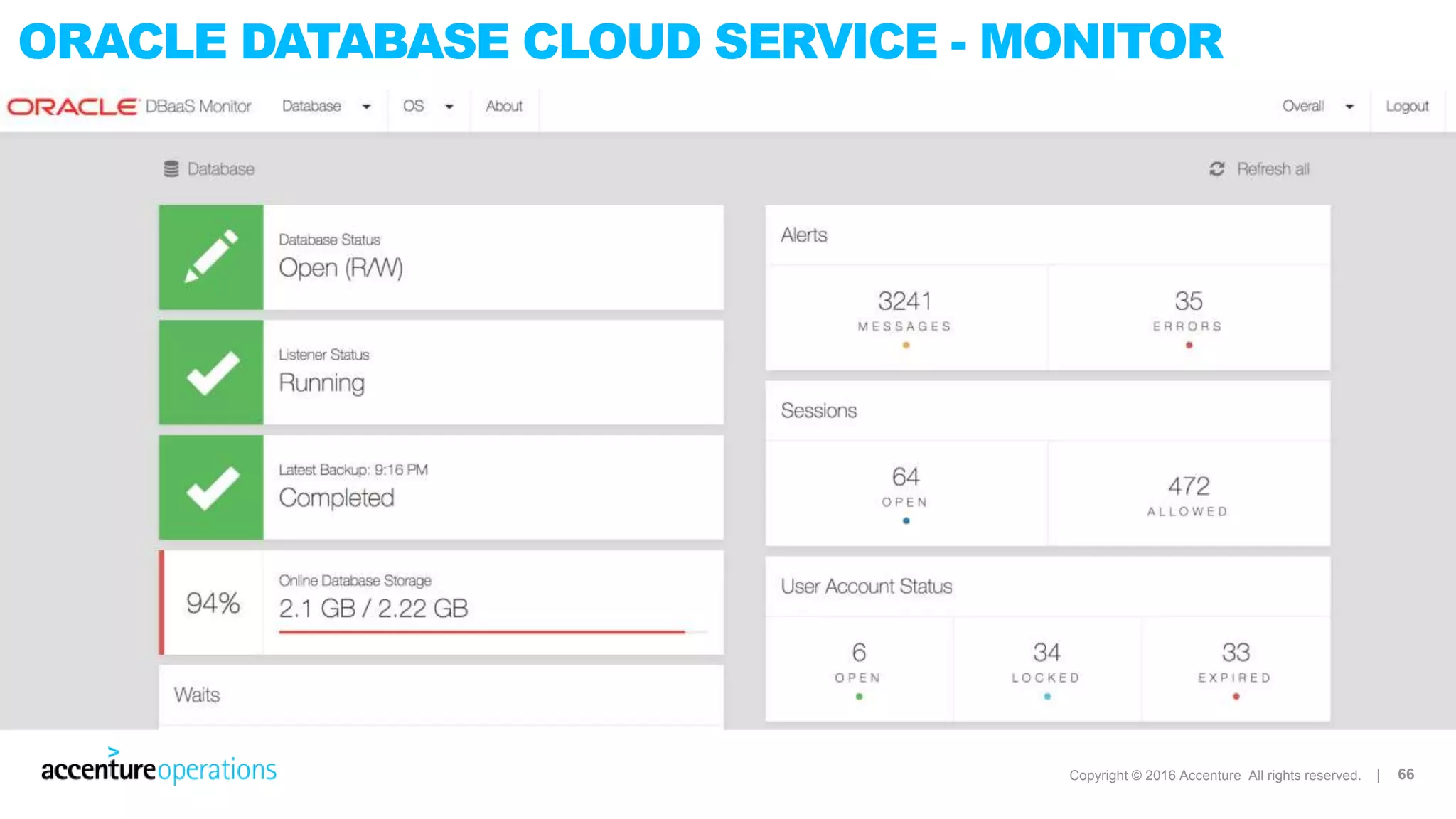1456x819 pixels.
Task: Click the arrow beside the Database menu
Action: [x=366, y=107]
